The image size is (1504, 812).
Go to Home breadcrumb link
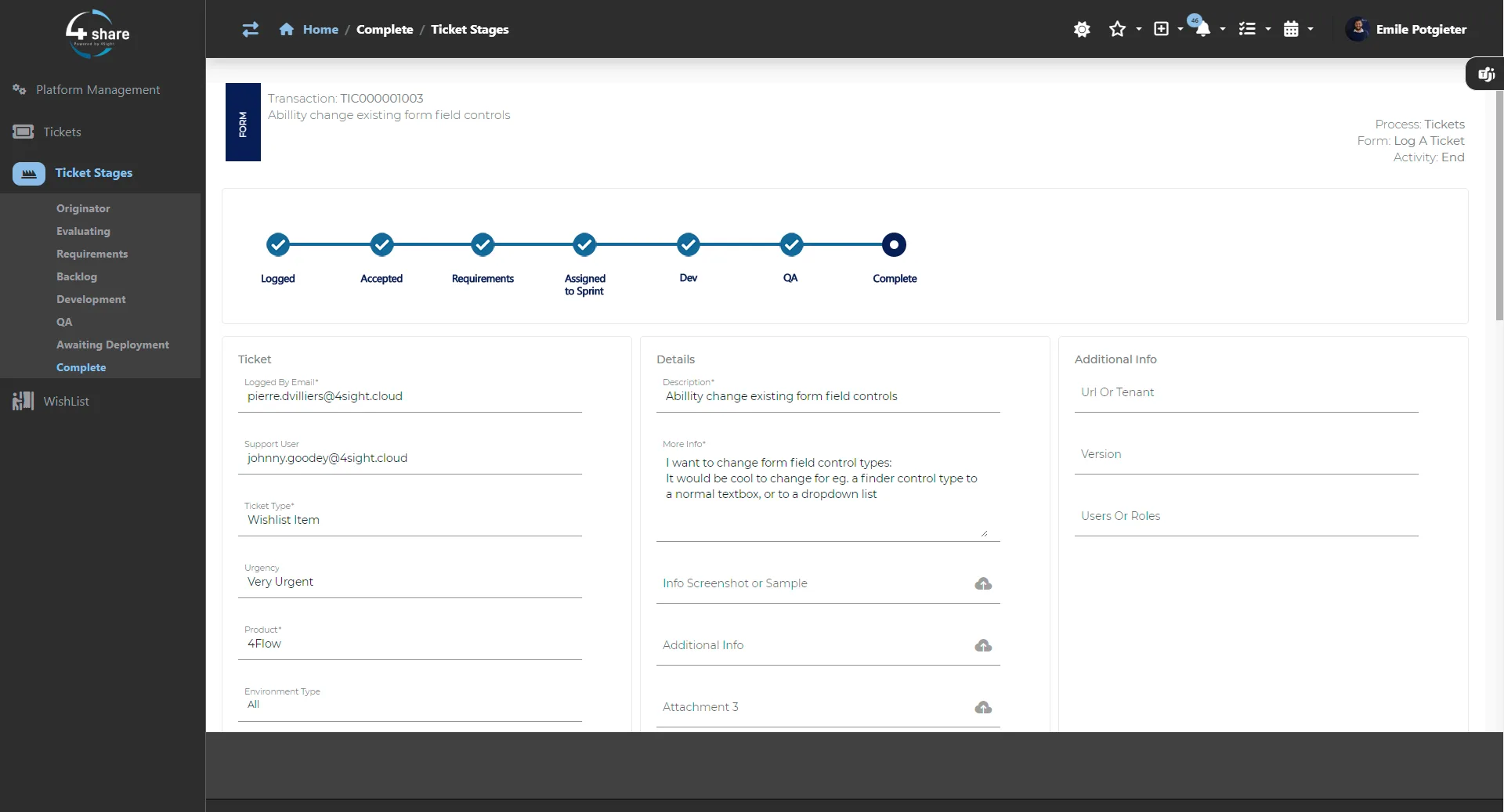pos(320,29)
